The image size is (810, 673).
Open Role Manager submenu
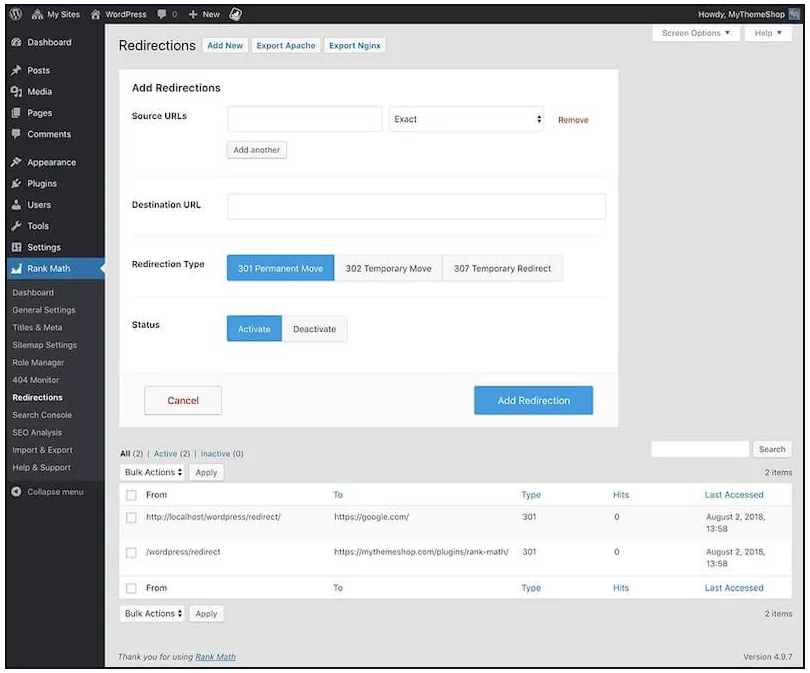click(x=38, y=363)
